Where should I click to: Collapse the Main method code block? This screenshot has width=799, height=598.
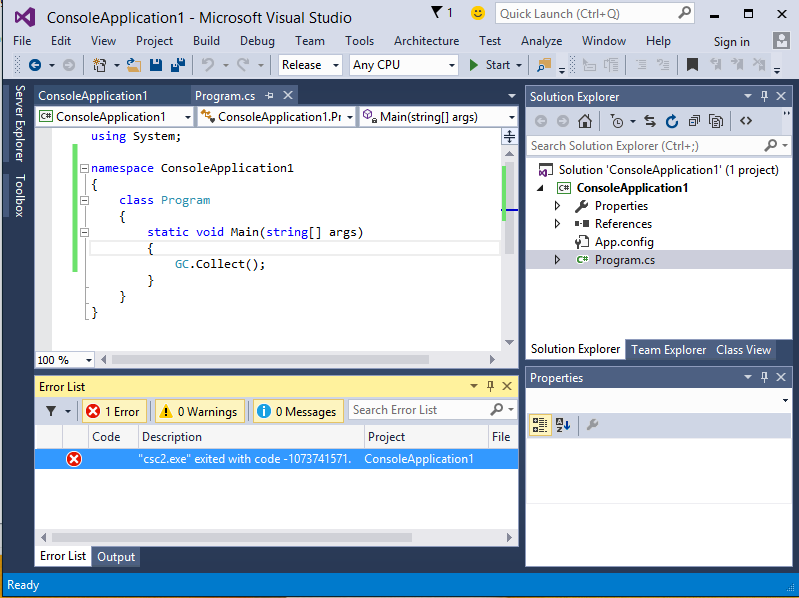click(x=84, y=232)
